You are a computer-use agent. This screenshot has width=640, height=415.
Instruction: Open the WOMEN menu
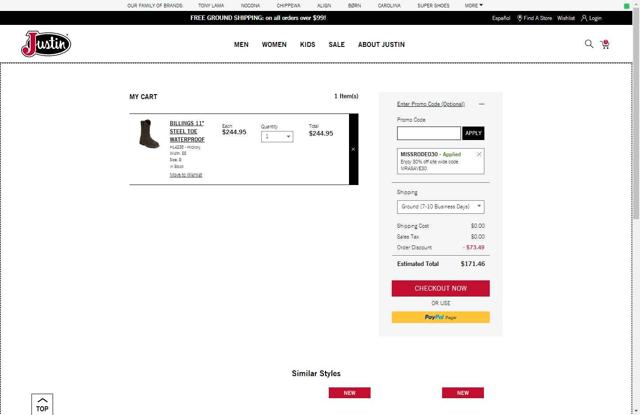(x=274, y=44)
